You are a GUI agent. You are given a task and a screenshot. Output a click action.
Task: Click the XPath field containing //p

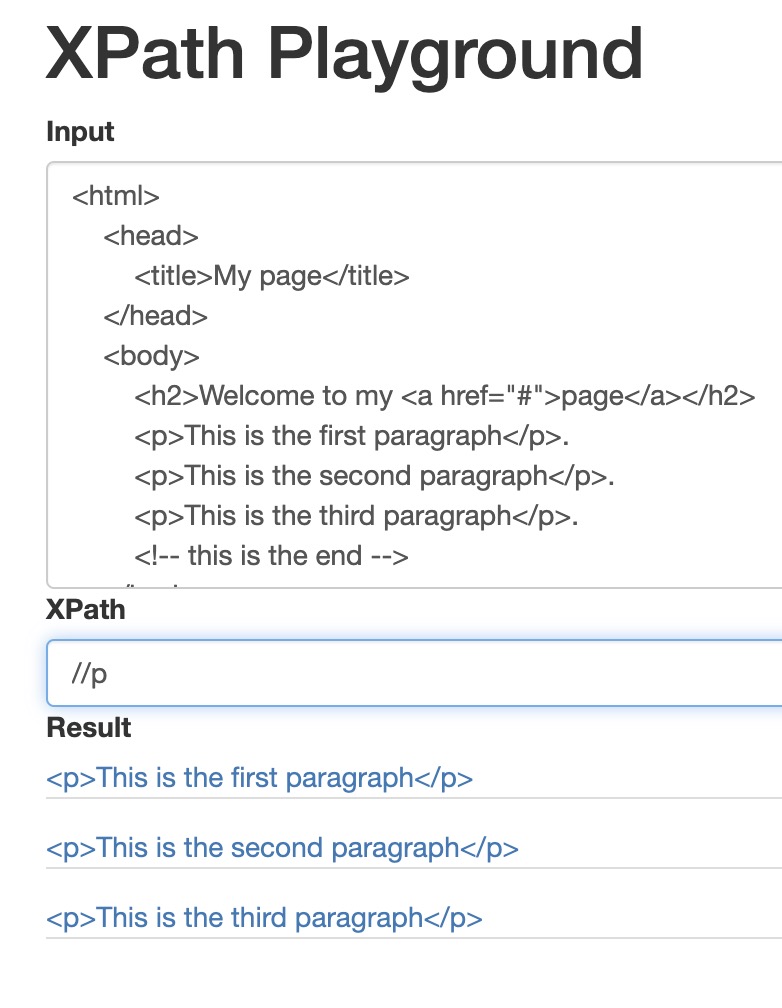(x=414, y=673)
